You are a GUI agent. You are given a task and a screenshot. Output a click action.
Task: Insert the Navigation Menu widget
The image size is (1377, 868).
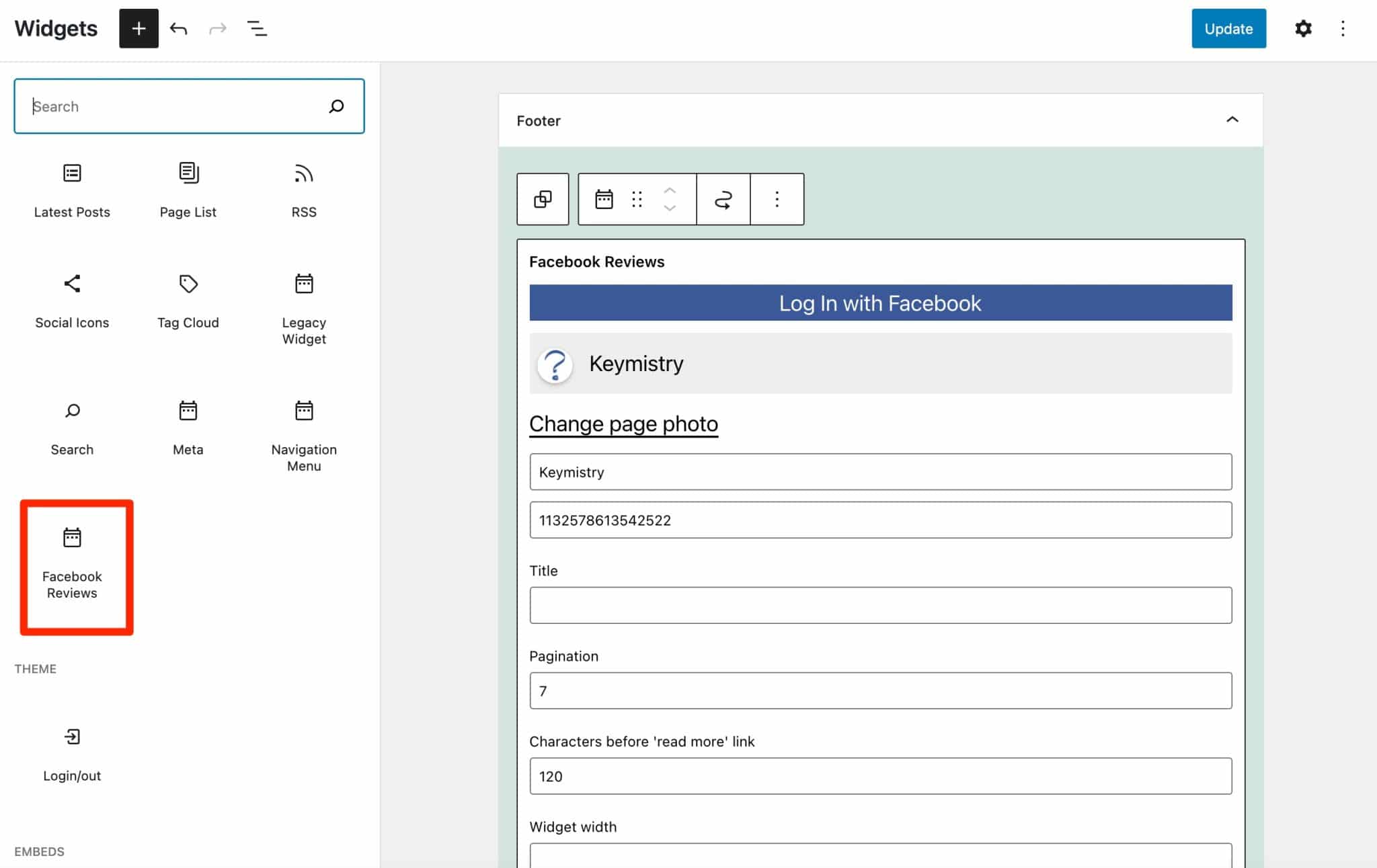pyautogui.click(x=304, y=436)
